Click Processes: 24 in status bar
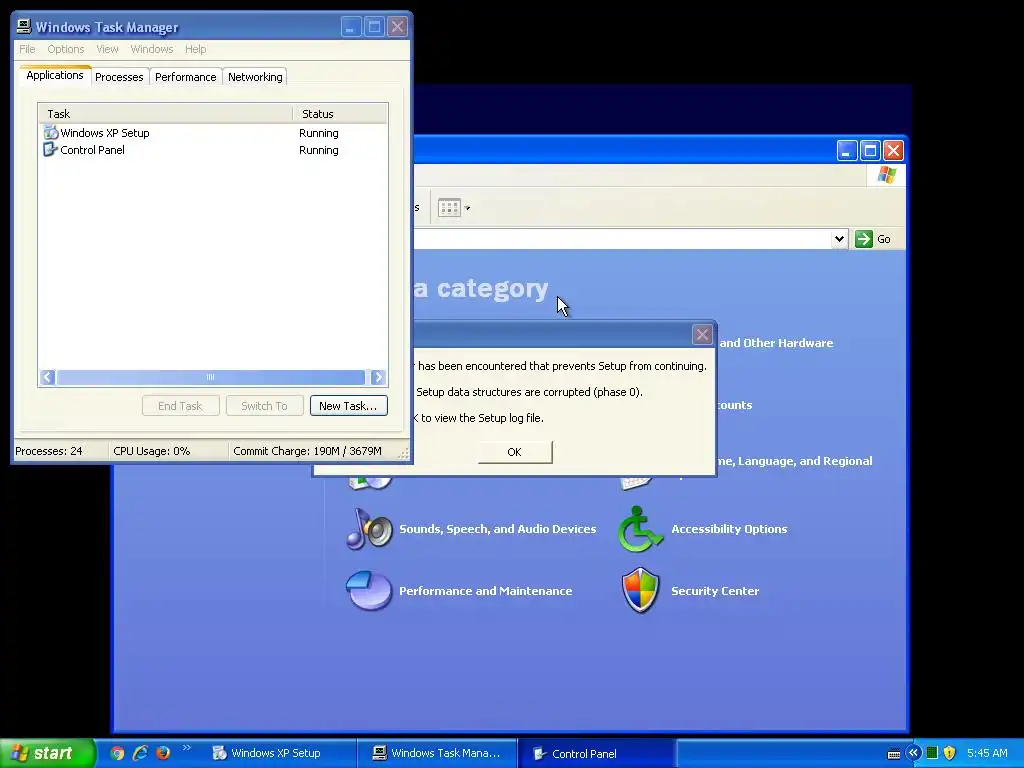 click(x=49, y=451)
